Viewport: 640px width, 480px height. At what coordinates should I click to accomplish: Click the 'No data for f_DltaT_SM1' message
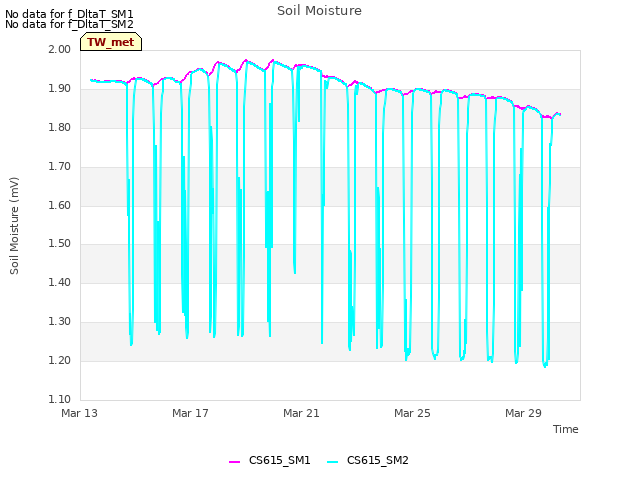69,14
